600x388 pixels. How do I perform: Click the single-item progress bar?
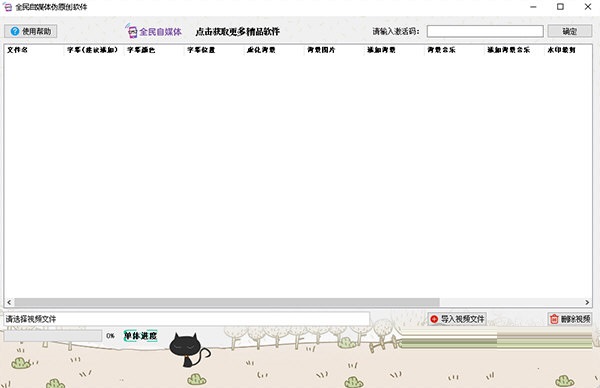tap(53, 336)
